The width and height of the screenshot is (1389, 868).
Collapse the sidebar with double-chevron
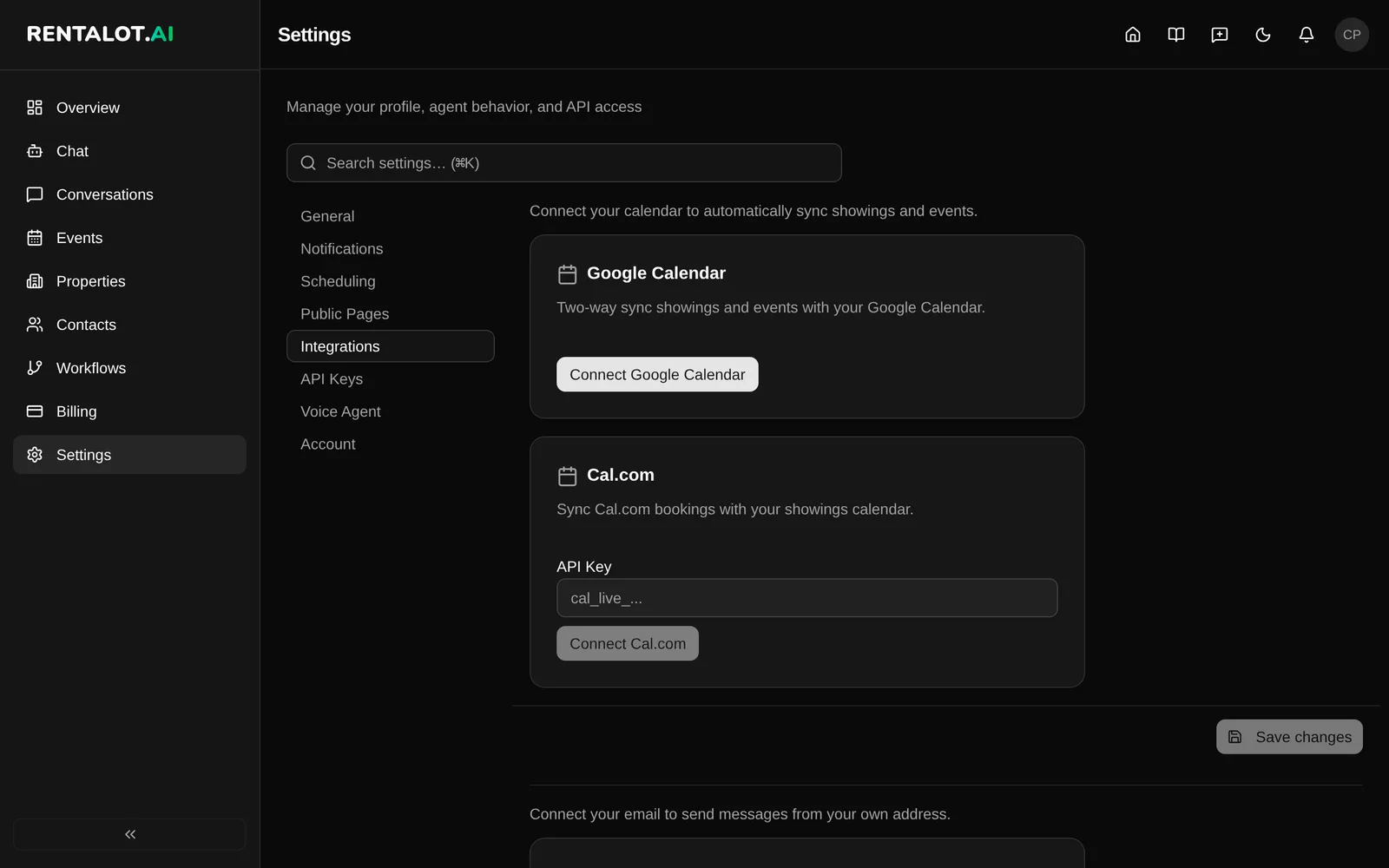tap(129, 834)
